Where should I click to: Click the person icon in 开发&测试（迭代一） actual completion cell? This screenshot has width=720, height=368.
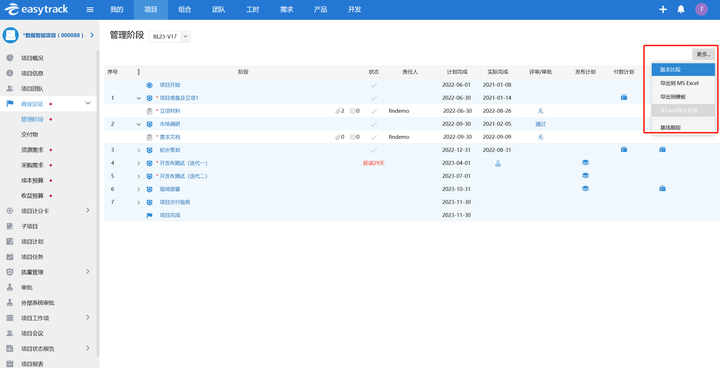pyautogui.click(x=498, y=163)
